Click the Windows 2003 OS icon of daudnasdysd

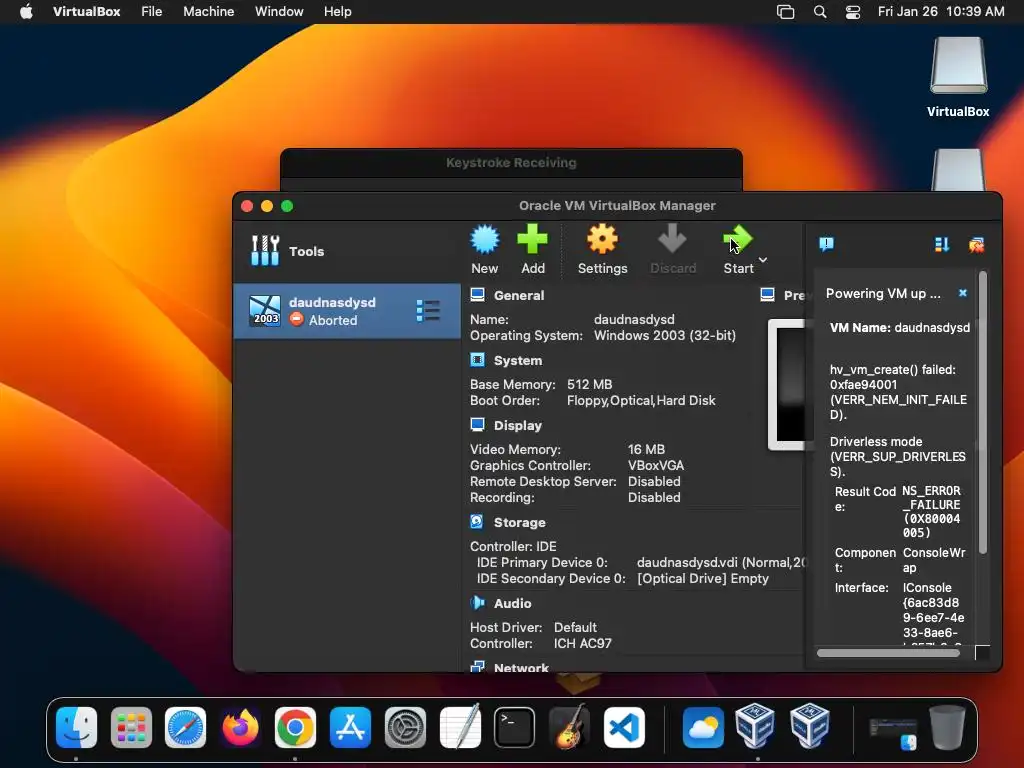pos(264,311)
